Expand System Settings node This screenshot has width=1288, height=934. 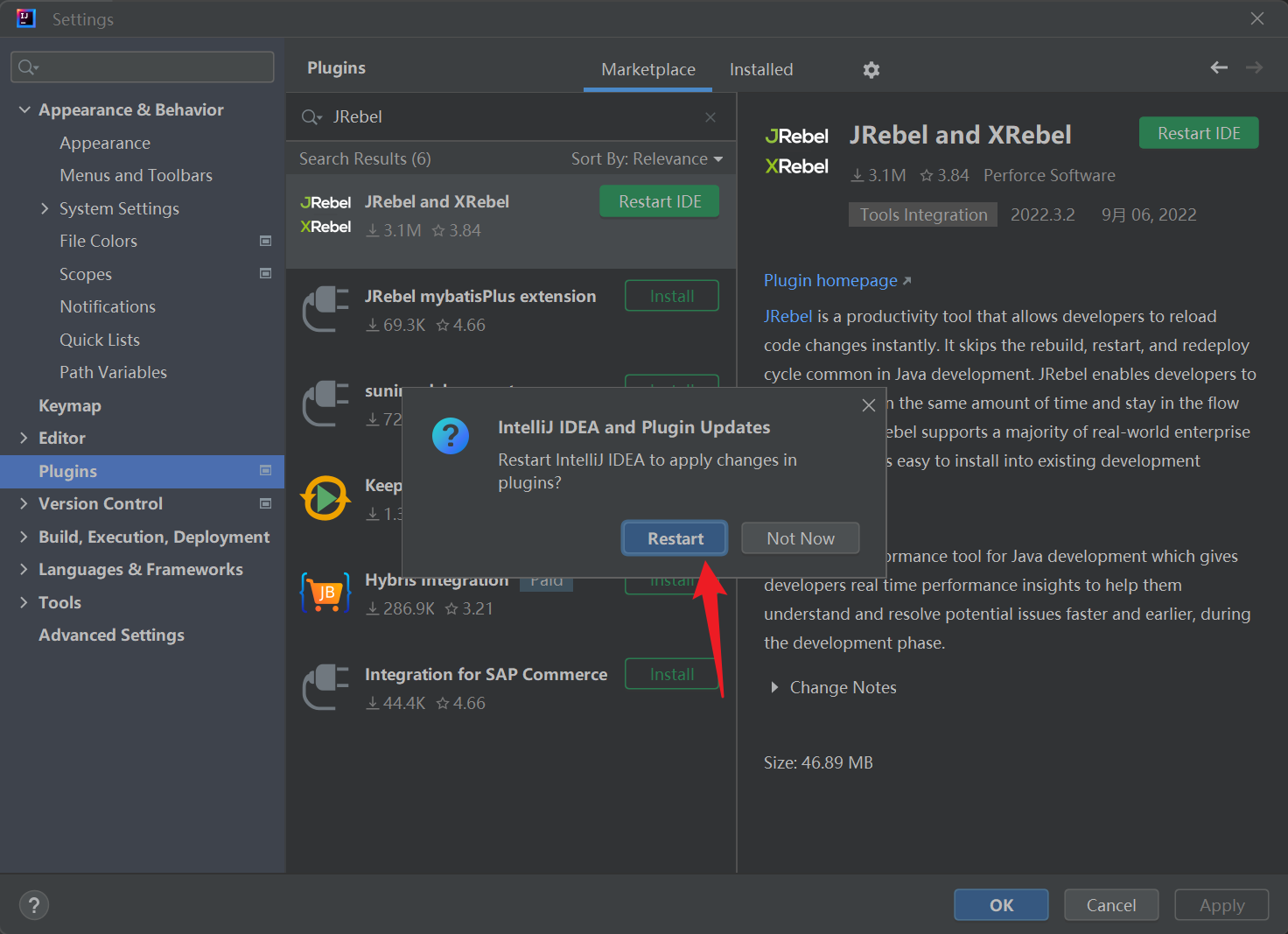coord(45,208)
